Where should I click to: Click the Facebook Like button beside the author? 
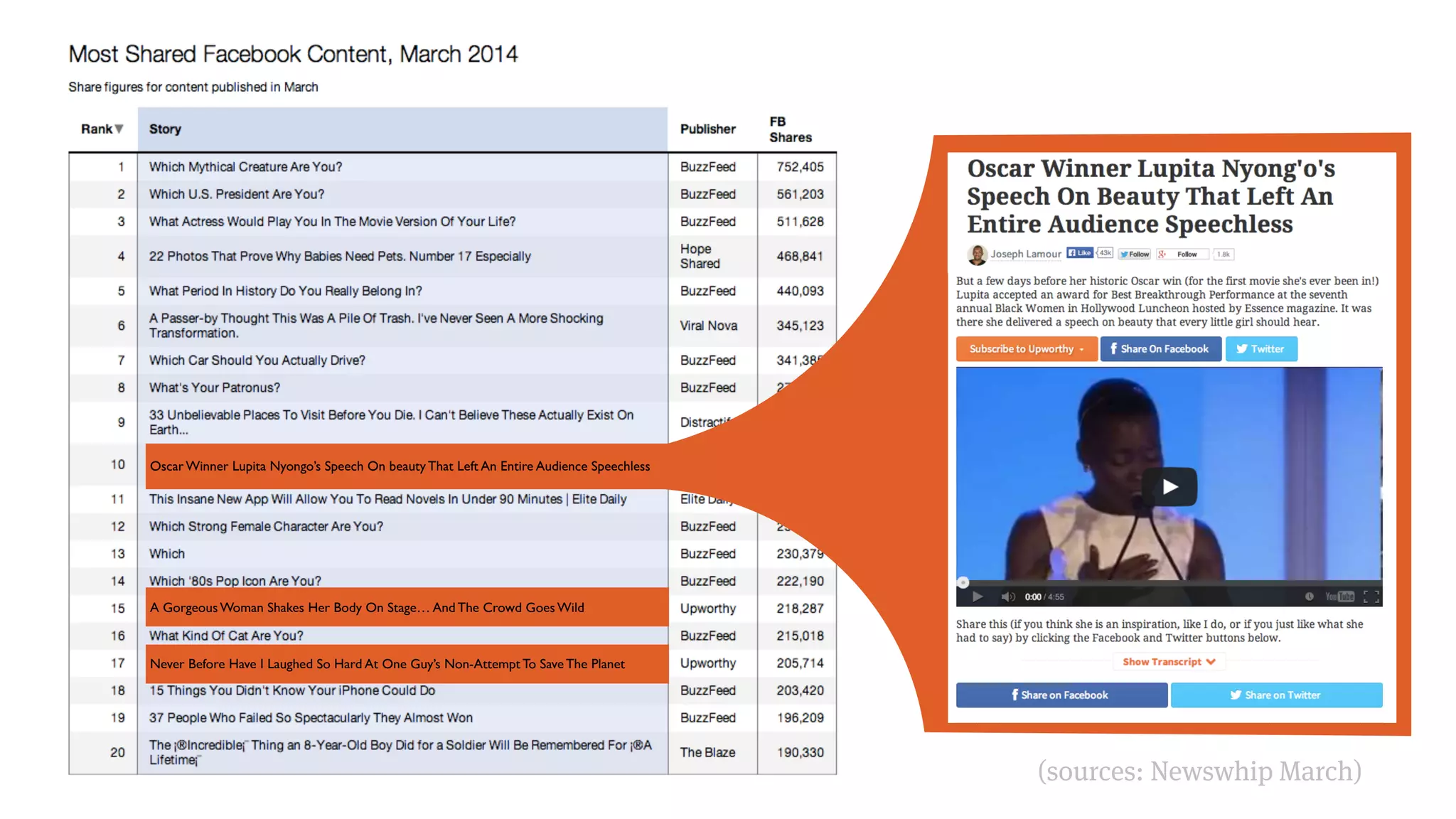pyautogui.click(x=1080, y=253)
